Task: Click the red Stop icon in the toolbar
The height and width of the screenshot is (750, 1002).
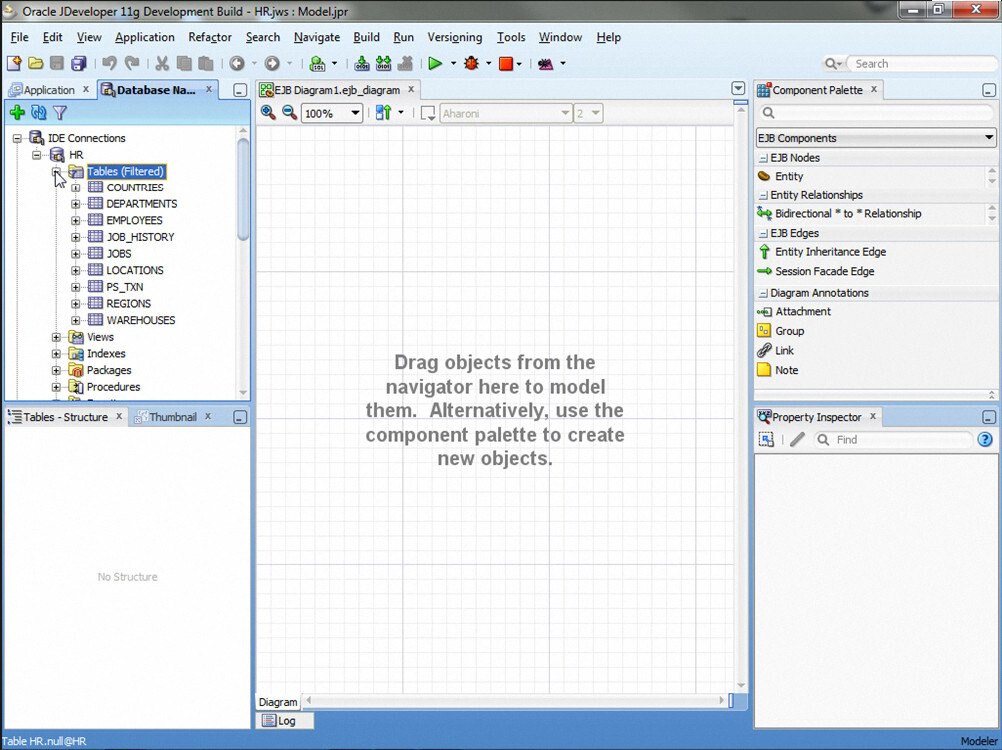Action: [504, 63]
